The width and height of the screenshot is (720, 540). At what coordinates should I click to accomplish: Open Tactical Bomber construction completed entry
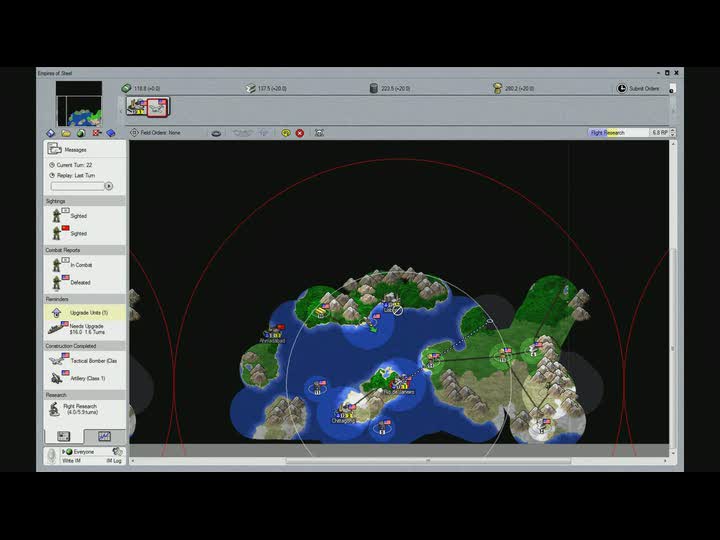84,361
